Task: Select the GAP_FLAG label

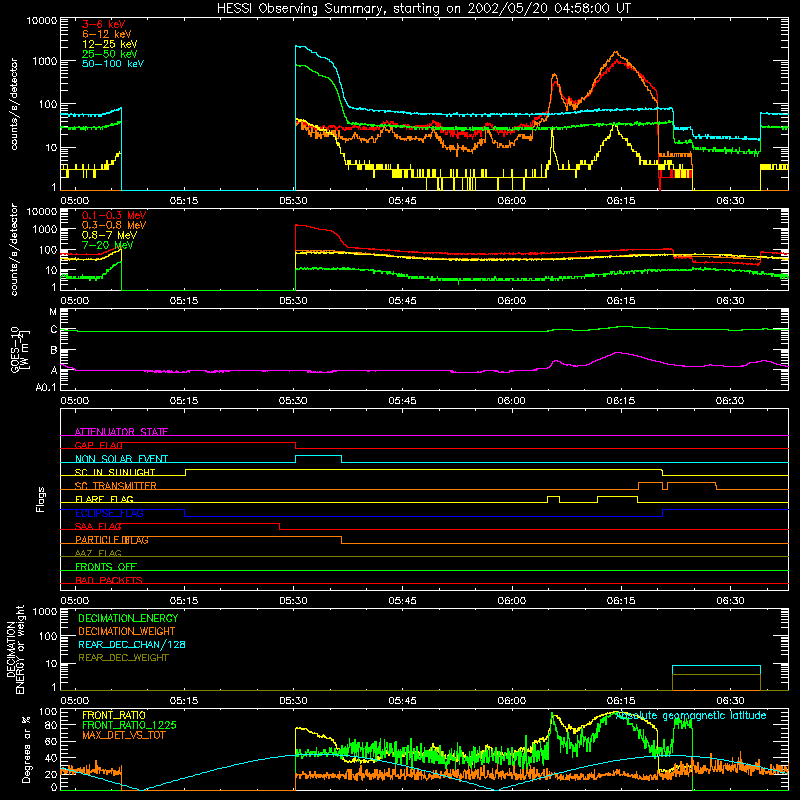Action: point(99,445)
